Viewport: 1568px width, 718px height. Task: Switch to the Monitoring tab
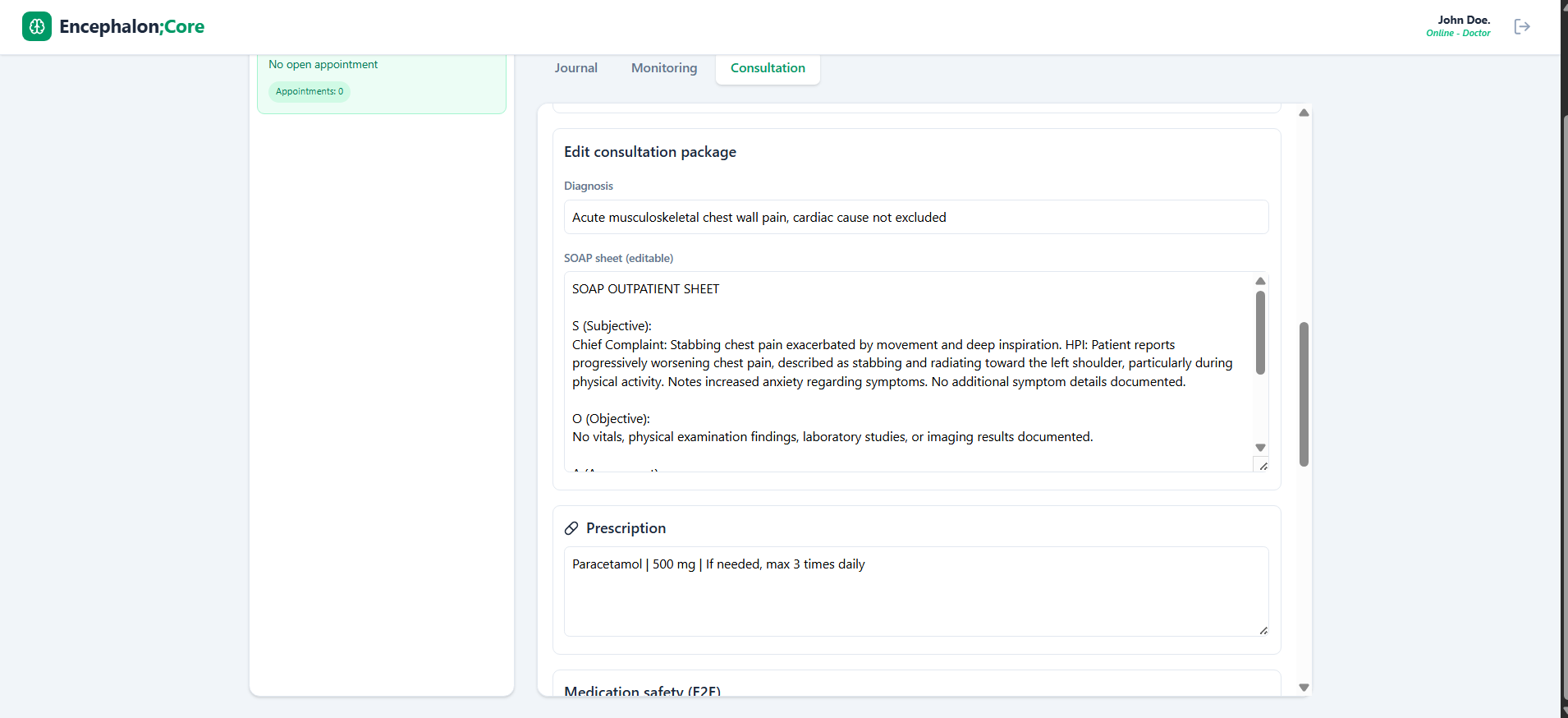tap(664, 68)
